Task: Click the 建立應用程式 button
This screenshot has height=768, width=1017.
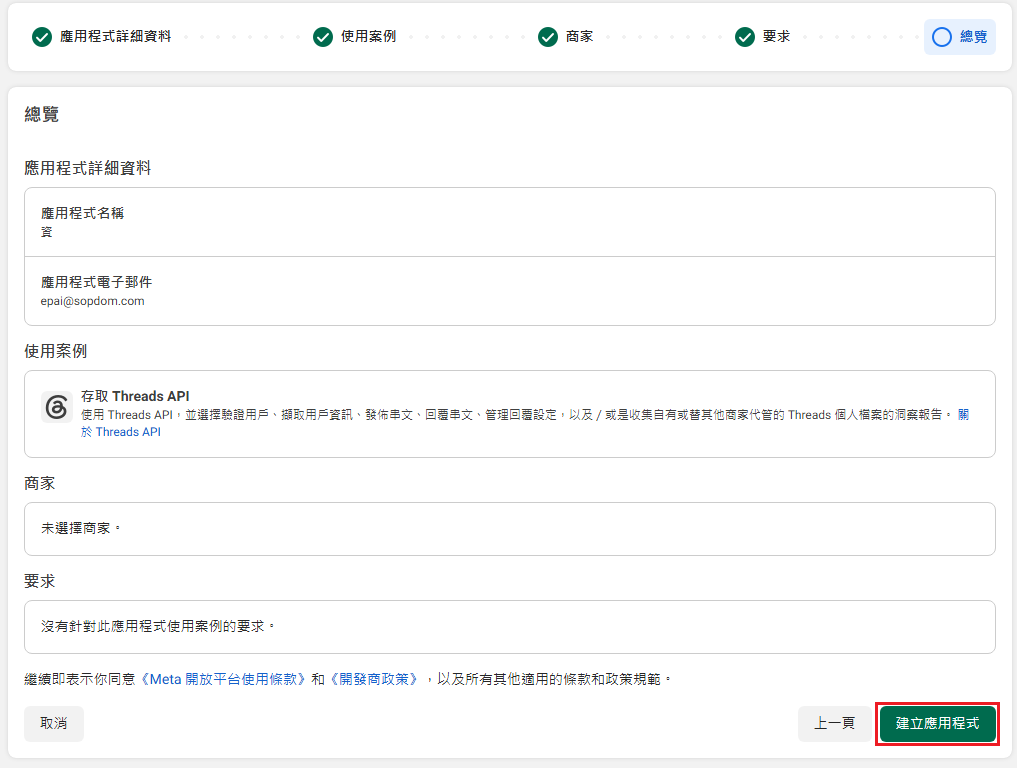Action: 937,723
